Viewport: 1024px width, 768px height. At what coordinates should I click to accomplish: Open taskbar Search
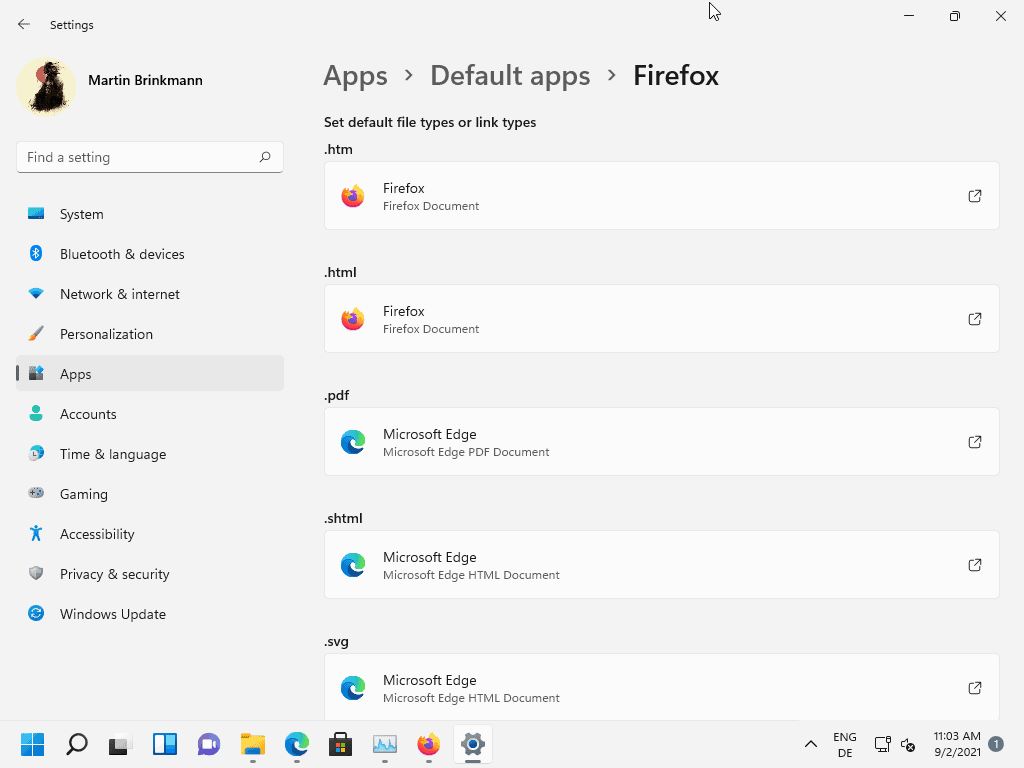coord(76,744)
